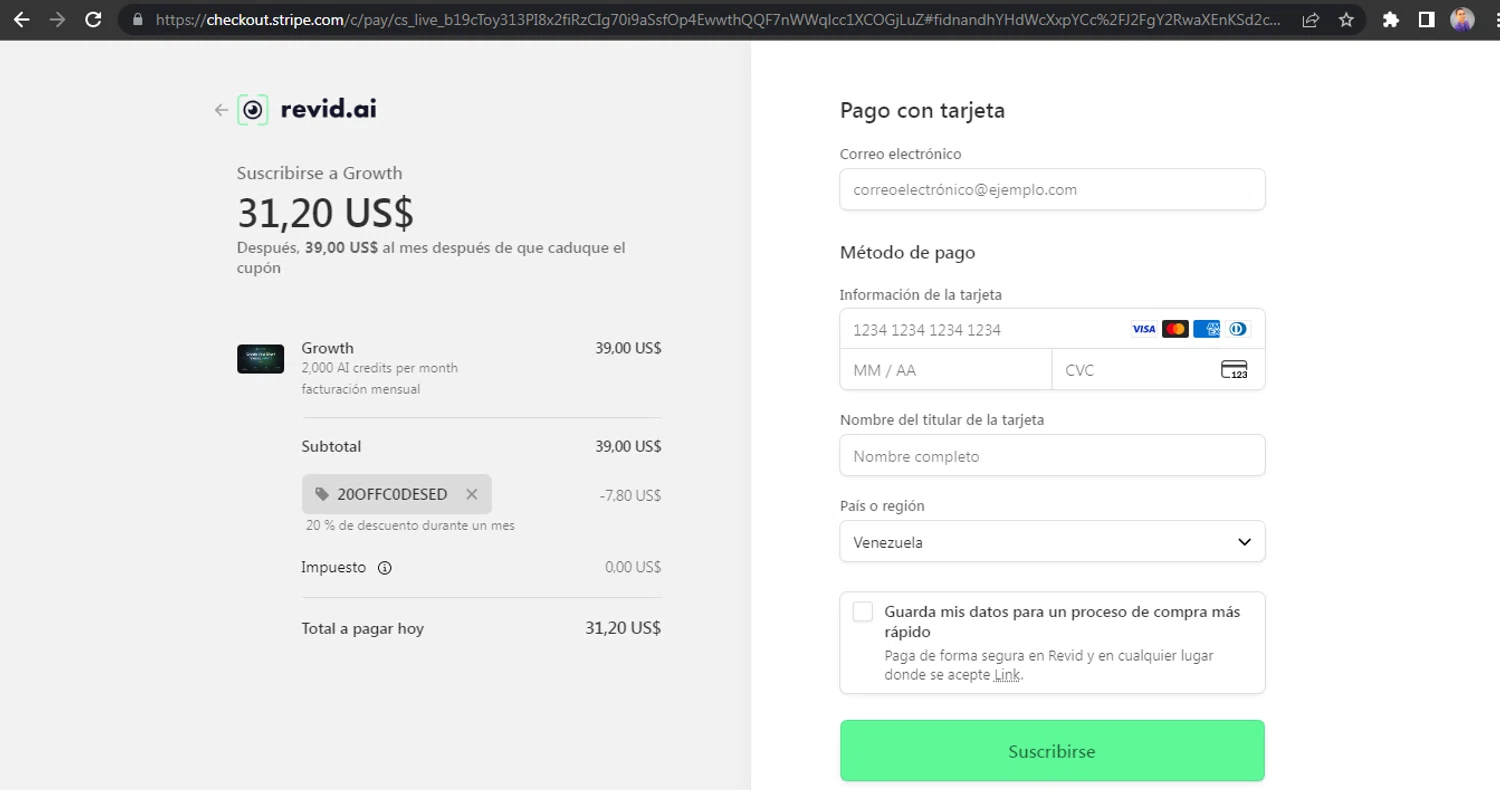Open the Chrome profile avatar
Viewport: 1500px width, 790px height.
pos(1462,19)
